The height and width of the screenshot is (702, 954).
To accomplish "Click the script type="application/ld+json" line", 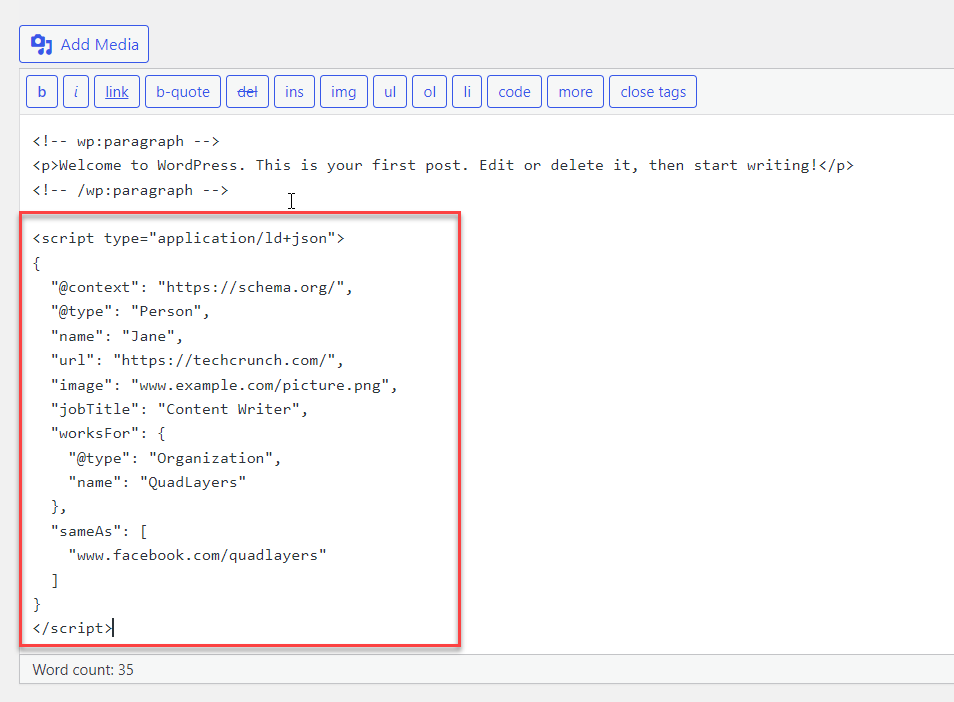I will pos(189,238).
